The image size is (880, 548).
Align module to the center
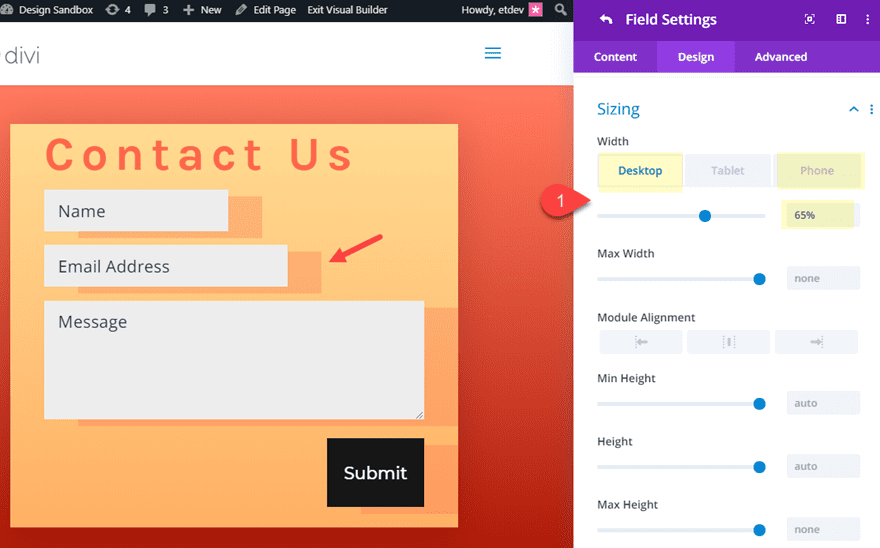click(x=728, y=342)
